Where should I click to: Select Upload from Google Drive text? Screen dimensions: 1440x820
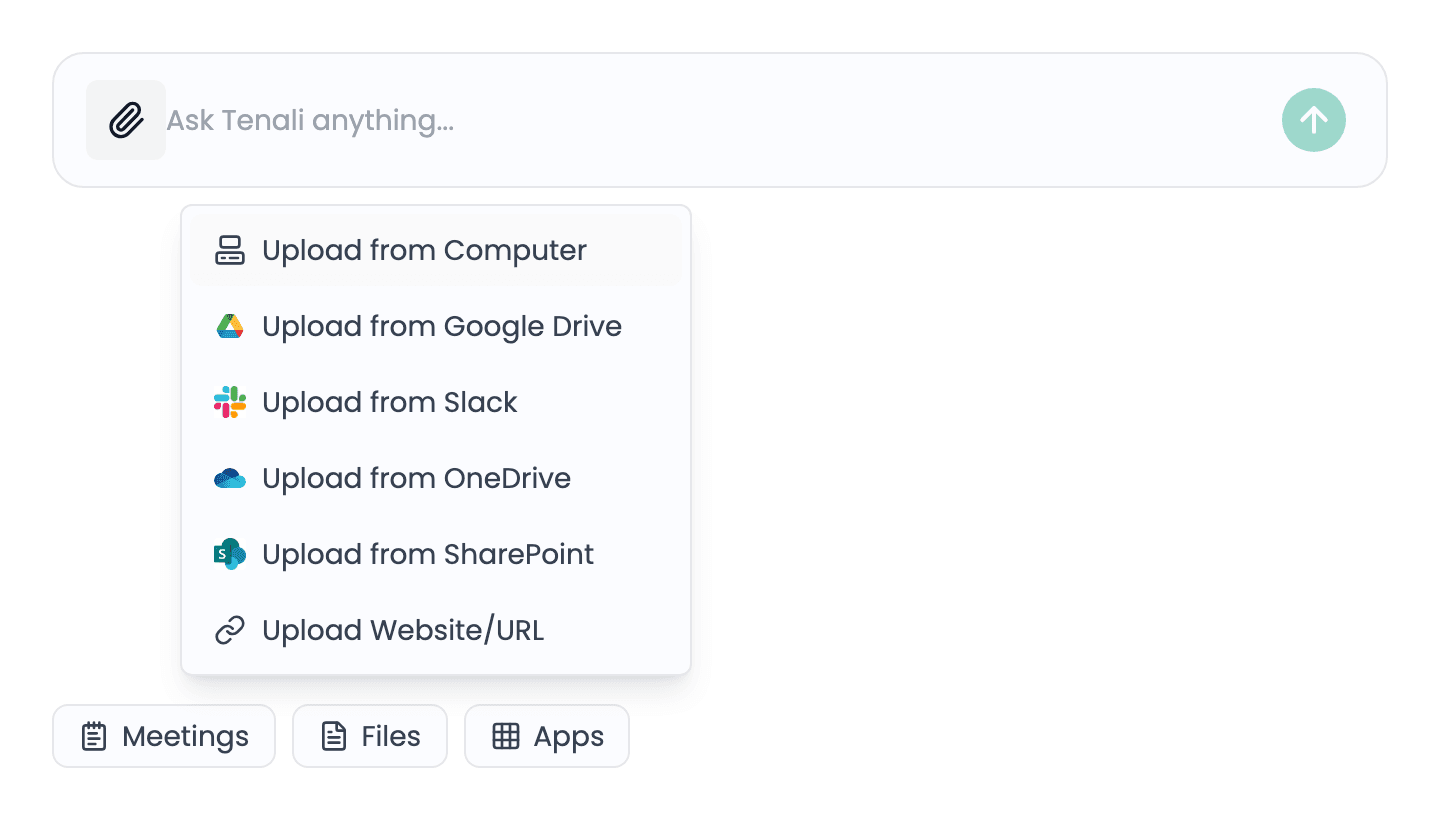pyautogui.click(x=442, y=326)
